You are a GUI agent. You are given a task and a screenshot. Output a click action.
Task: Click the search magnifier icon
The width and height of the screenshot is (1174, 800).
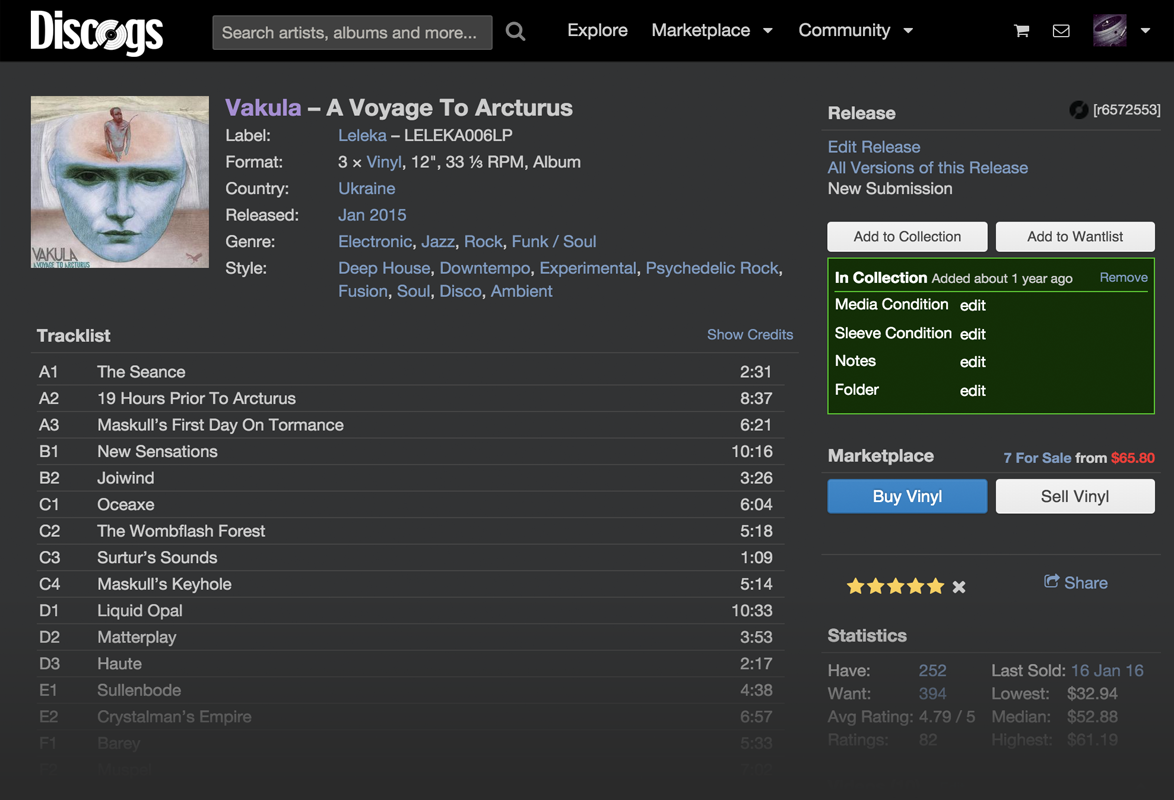515,31
